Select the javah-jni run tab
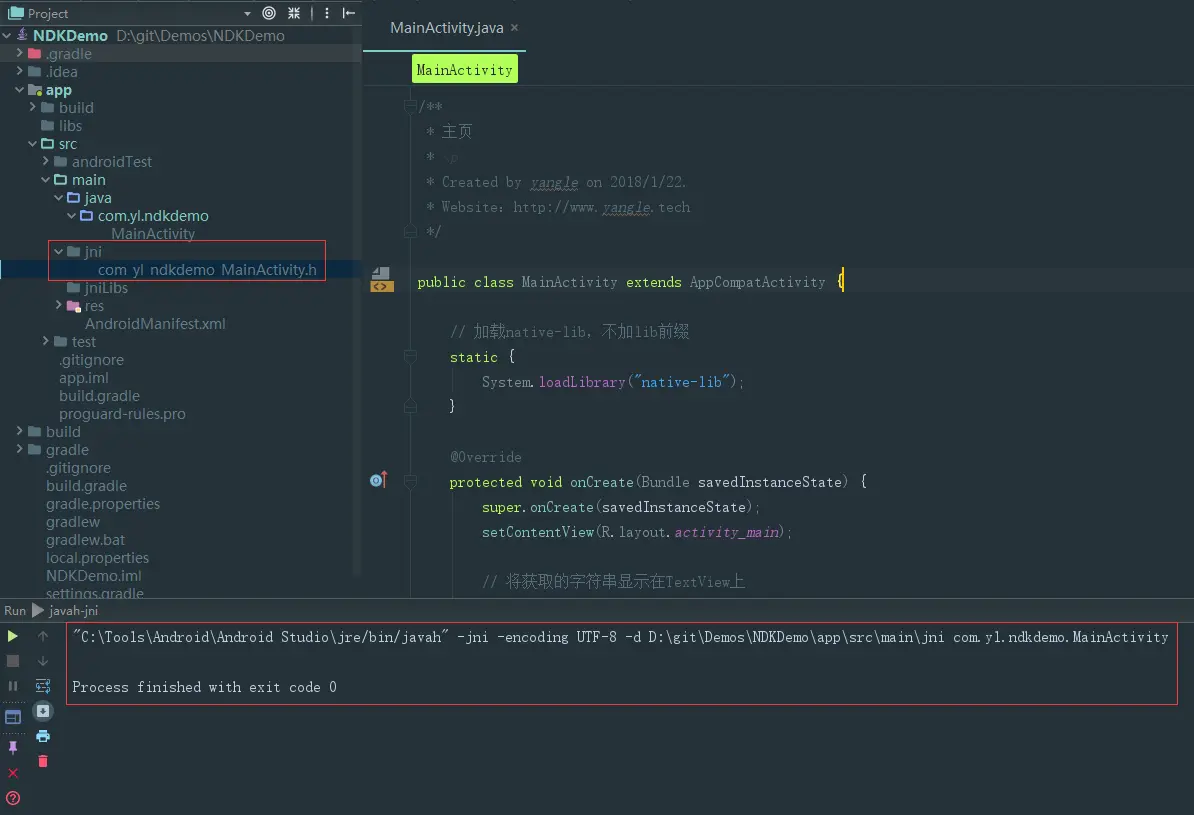Image resolution: width=1194 pixels, height=815 pixels. click(x=65, y=611)
